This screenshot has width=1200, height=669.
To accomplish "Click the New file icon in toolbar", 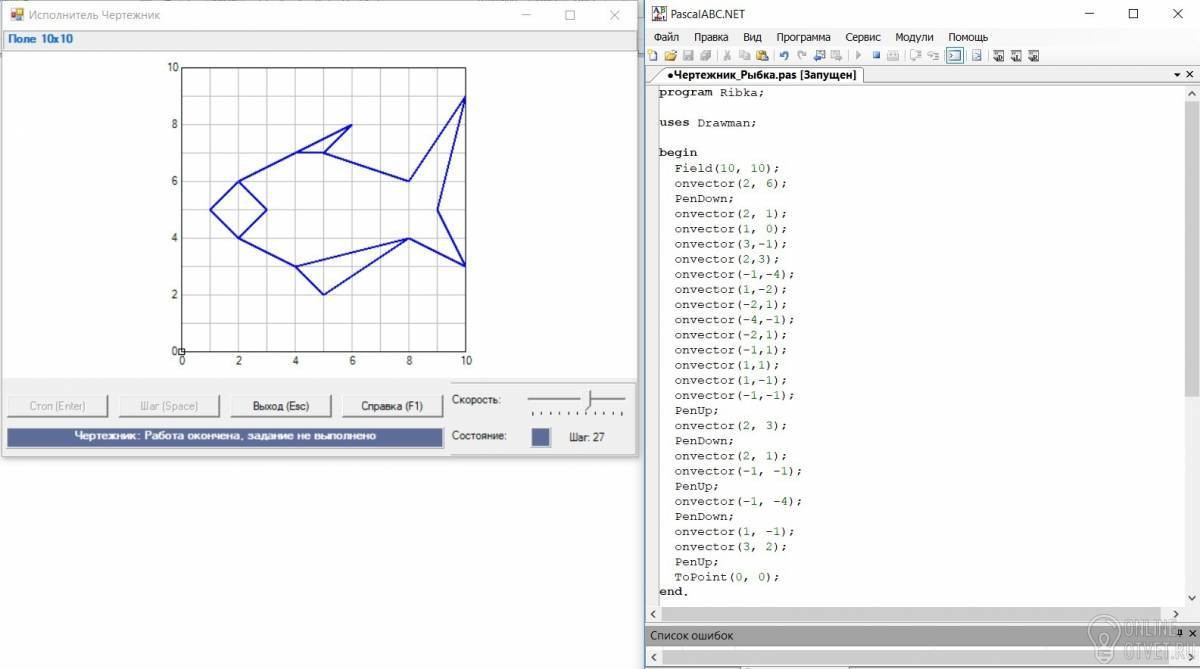I will pyautogui.click(x=652, y=56).
